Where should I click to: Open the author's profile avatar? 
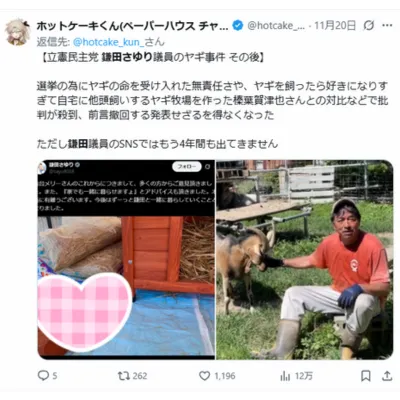tap(18, 32)
